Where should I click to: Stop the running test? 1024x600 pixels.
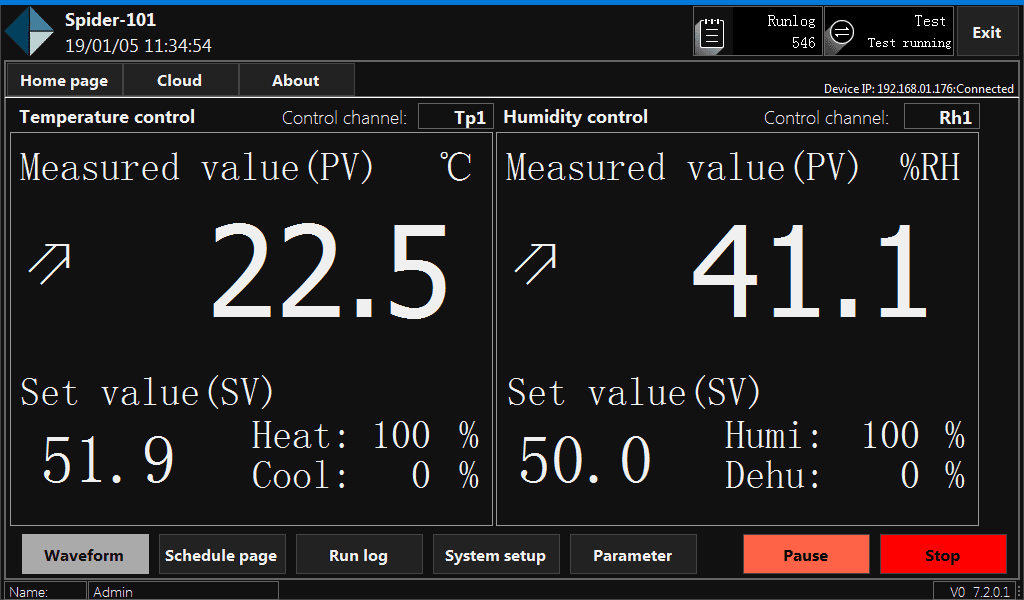point(942,555)
